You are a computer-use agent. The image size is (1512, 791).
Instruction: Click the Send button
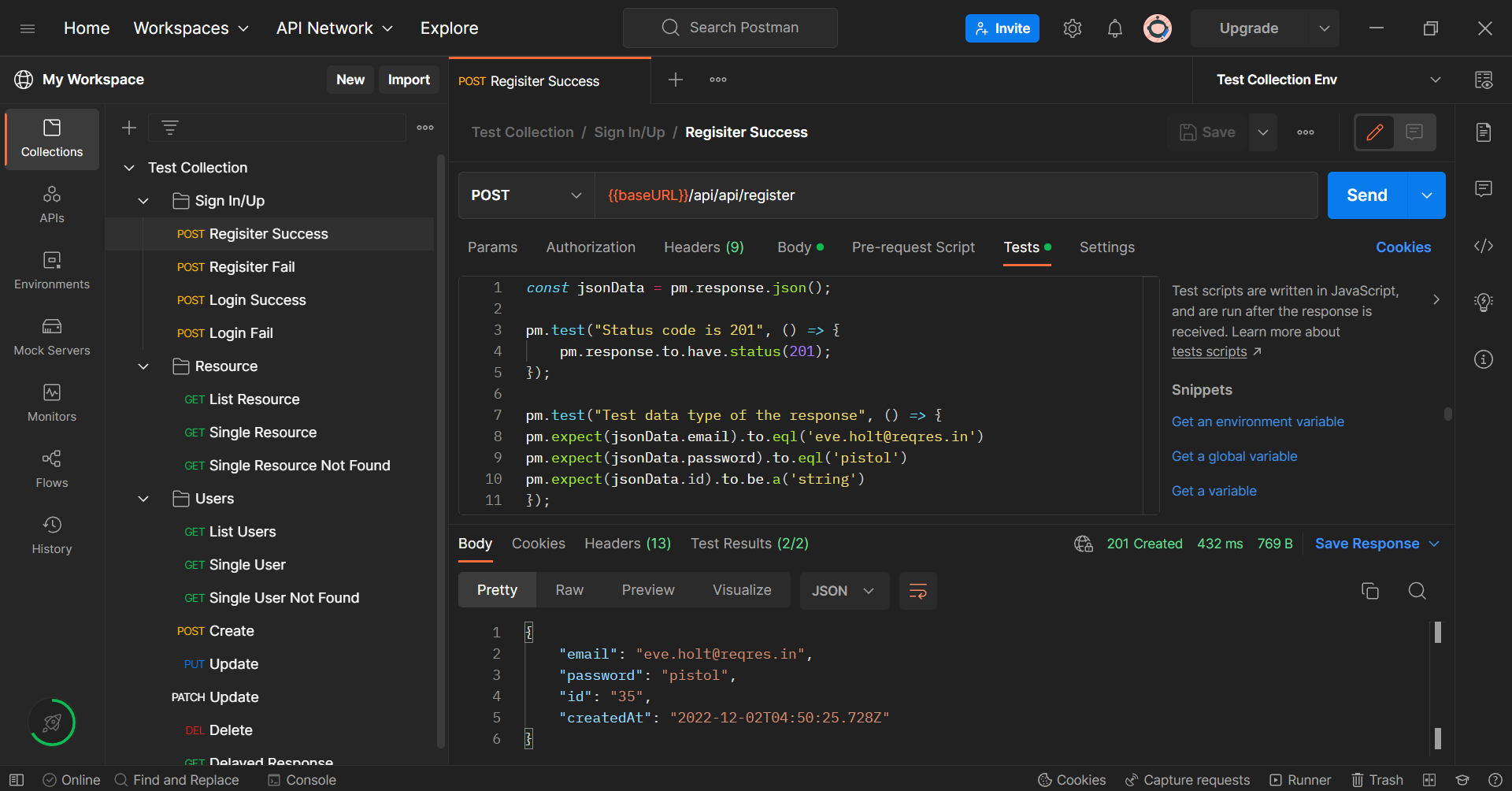(x=1367, y=195)
